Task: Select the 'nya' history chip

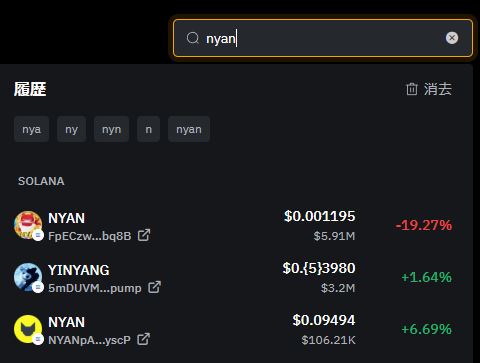Action: pos(32,129)
